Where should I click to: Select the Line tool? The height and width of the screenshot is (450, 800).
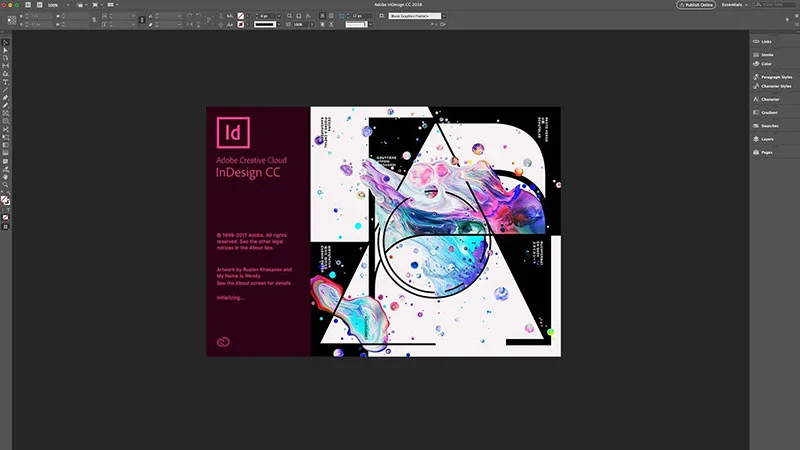click(x=6, y=89)
